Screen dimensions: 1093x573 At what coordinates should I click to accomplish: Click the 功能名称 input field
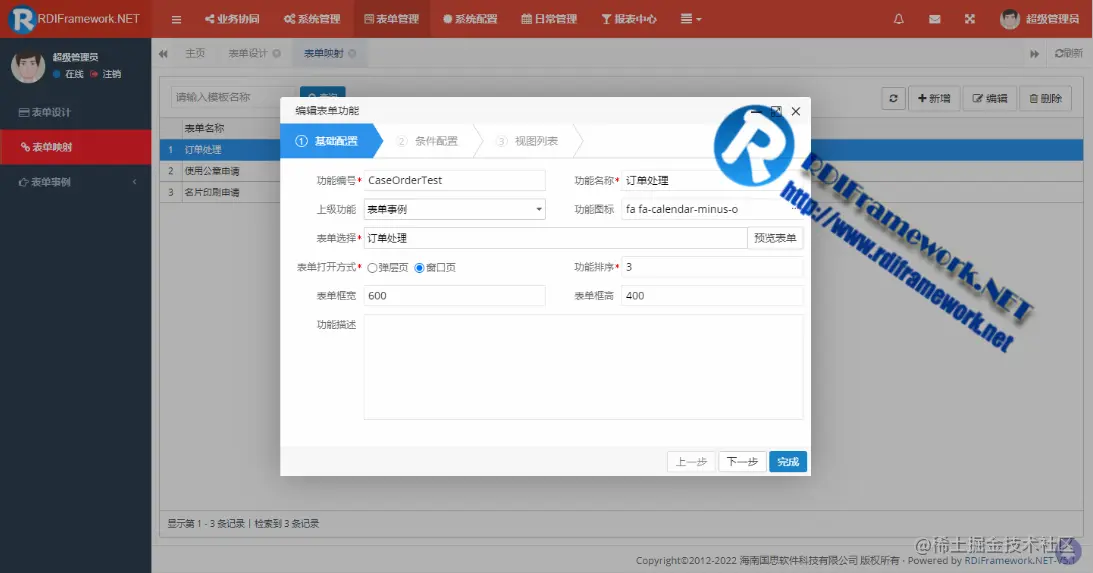pyautogui.click(x=712, y=180)
